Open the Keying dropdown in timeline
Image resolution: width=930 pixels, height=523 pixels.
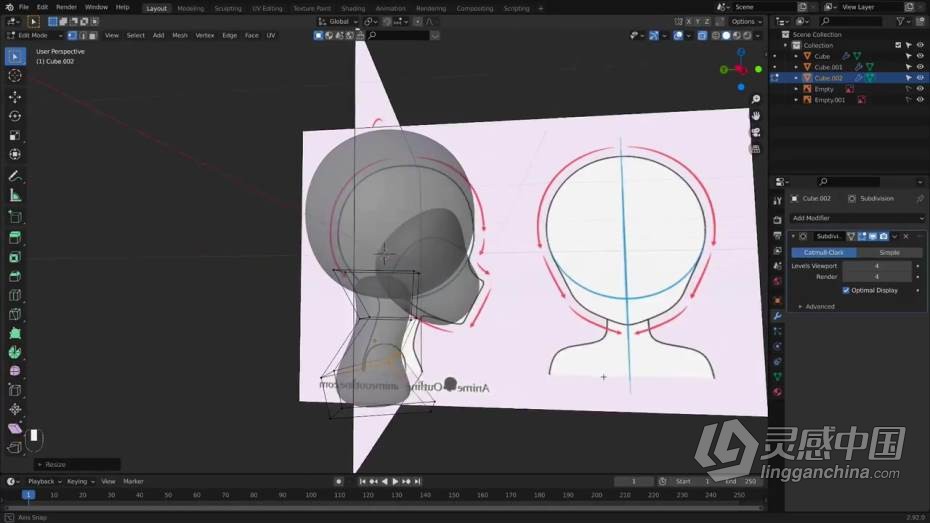click(x=81, y=481)
